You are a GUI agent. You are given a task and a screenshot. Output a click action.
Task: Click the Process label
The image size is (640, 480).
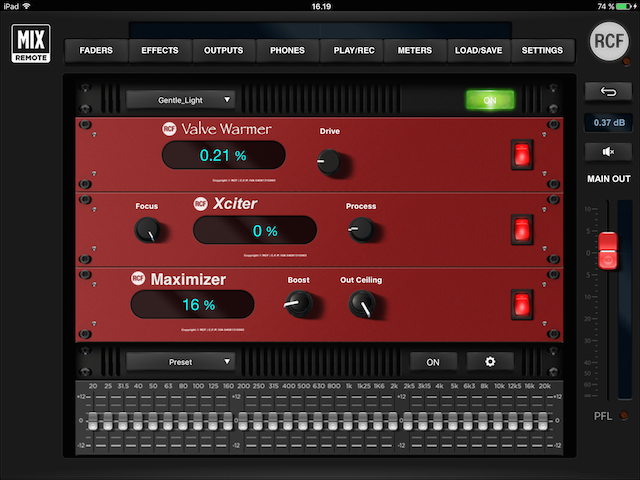point(361,206)
